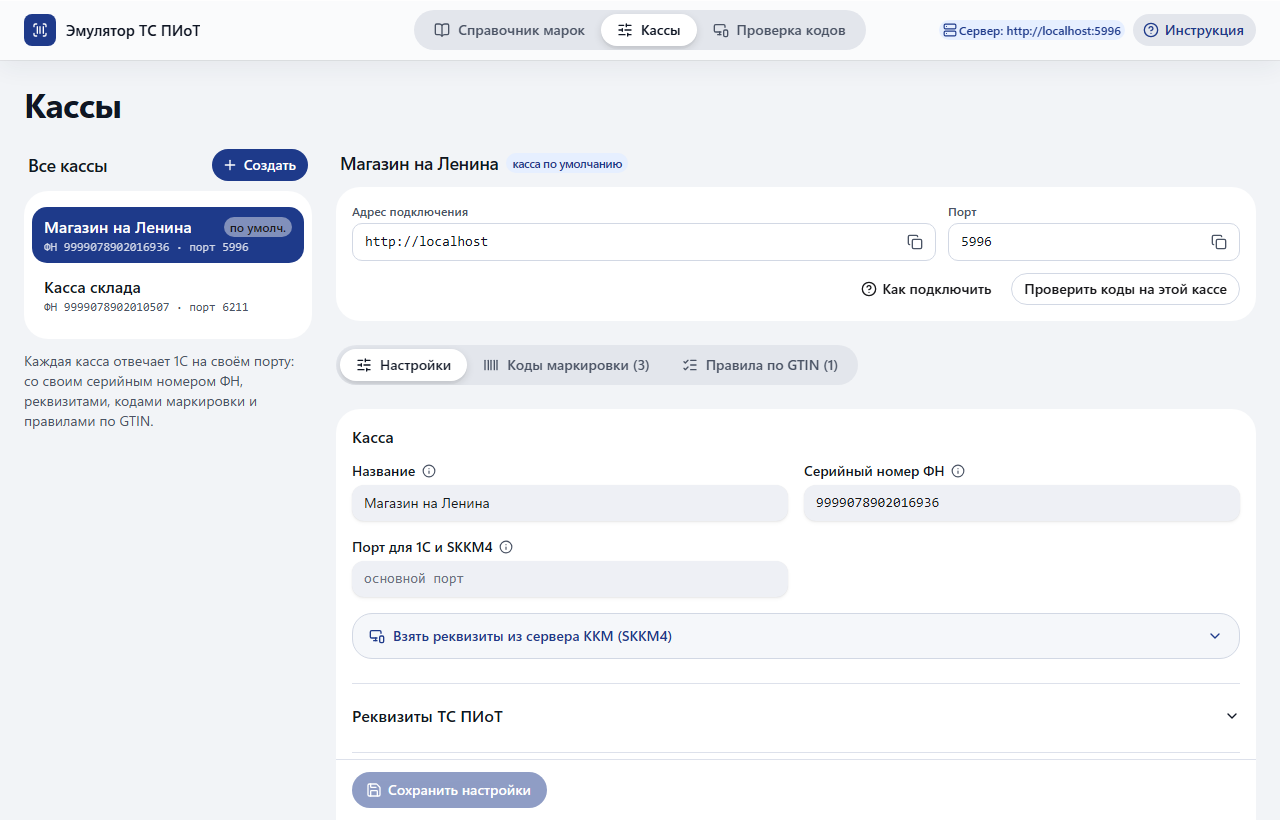Select the Касса склада register
This screenshot has height=820, width=1280.
(168, 297)
